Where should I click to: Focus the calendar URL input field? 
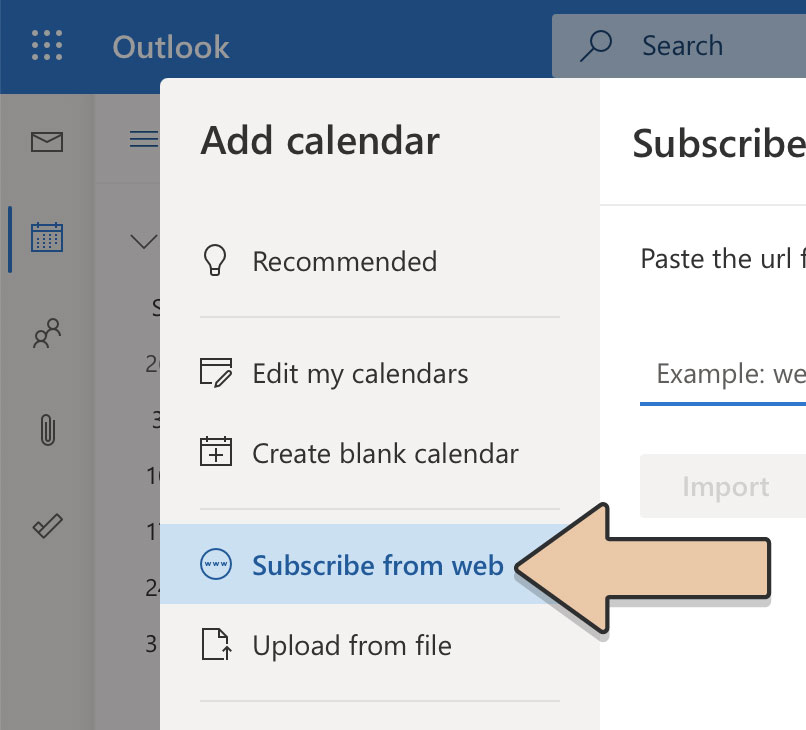click(x=723, y=374)
